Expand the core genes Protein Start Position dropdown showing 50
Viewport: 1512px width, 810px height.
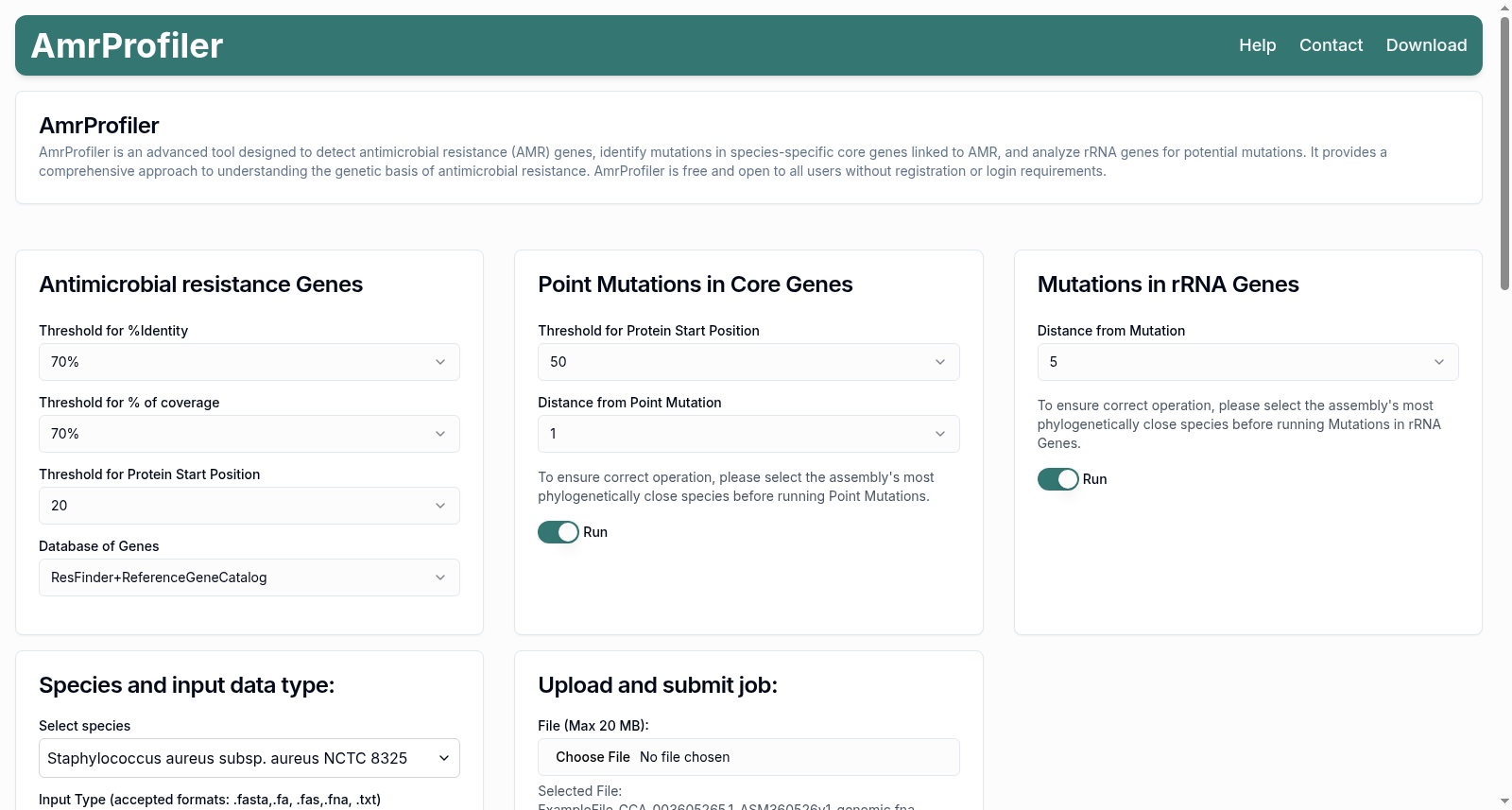(748, 362)
